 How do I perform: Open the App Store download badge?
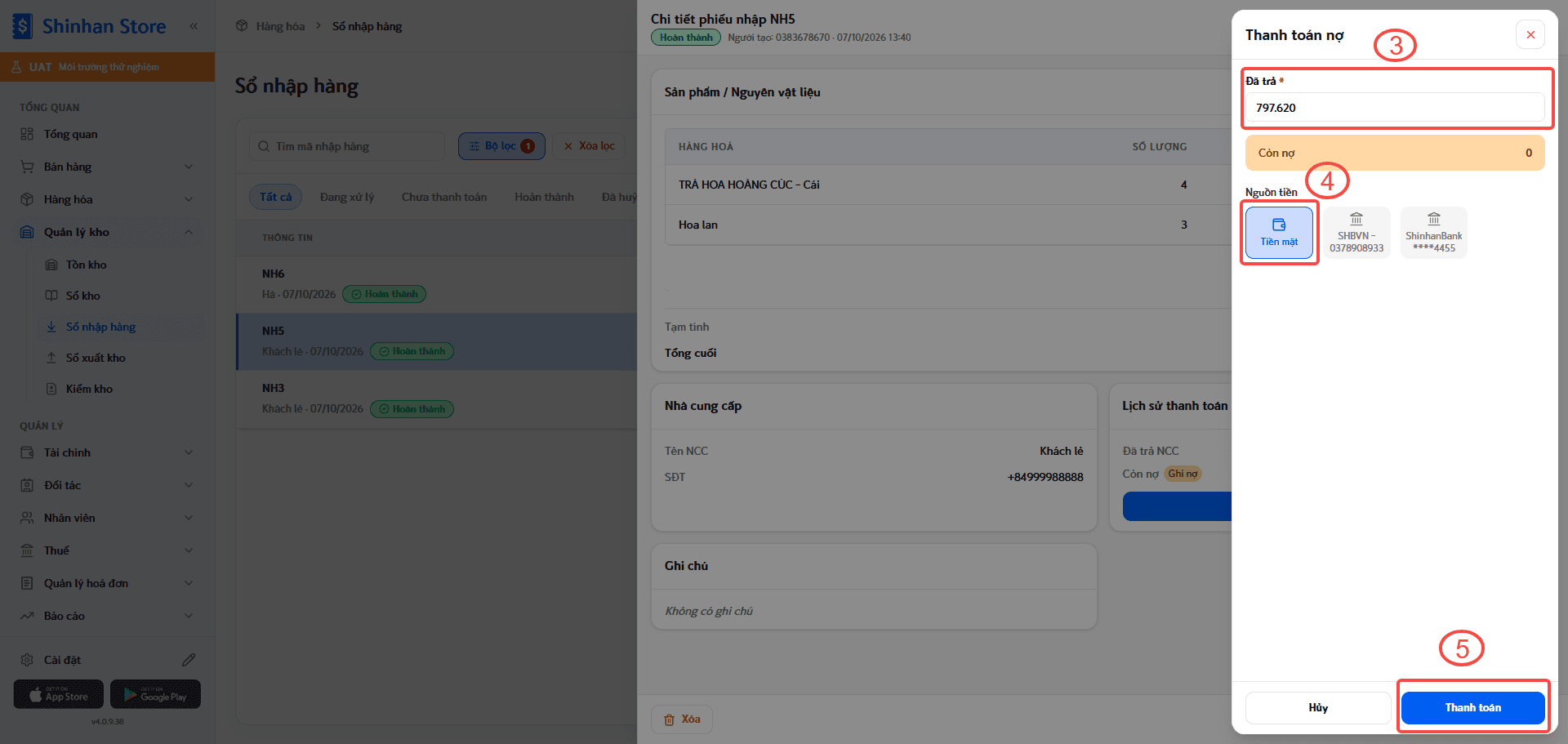[59, 694]
